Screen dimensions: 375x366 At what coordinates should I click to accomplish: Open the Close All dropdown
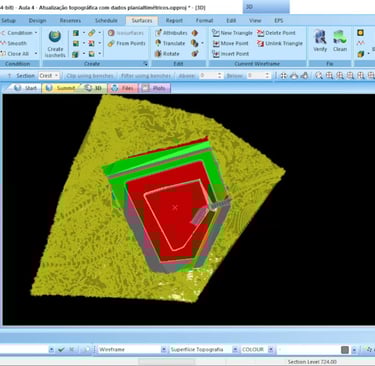click(x=36, y=54)
